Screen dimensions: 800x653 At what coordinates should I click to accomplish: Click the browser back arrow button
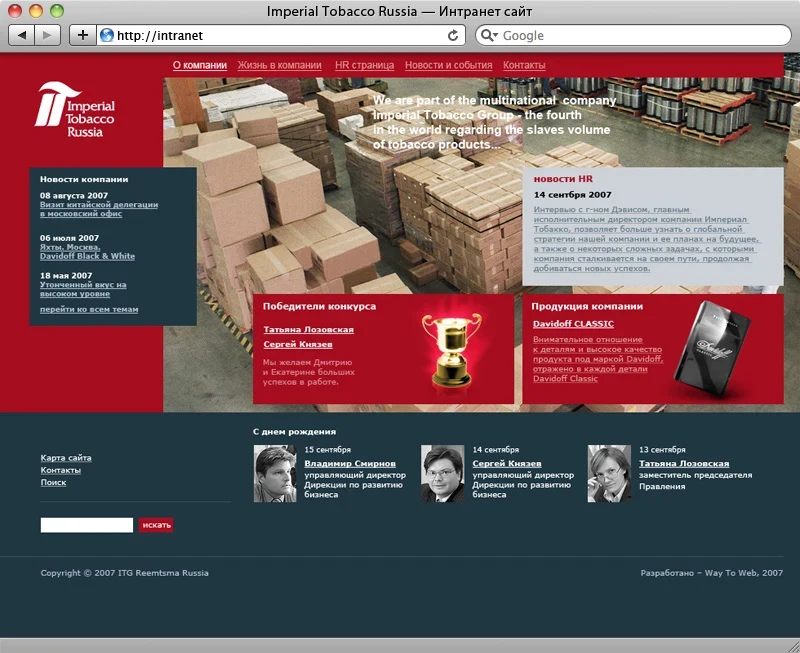pyautogui.click(x=21, y=35)
